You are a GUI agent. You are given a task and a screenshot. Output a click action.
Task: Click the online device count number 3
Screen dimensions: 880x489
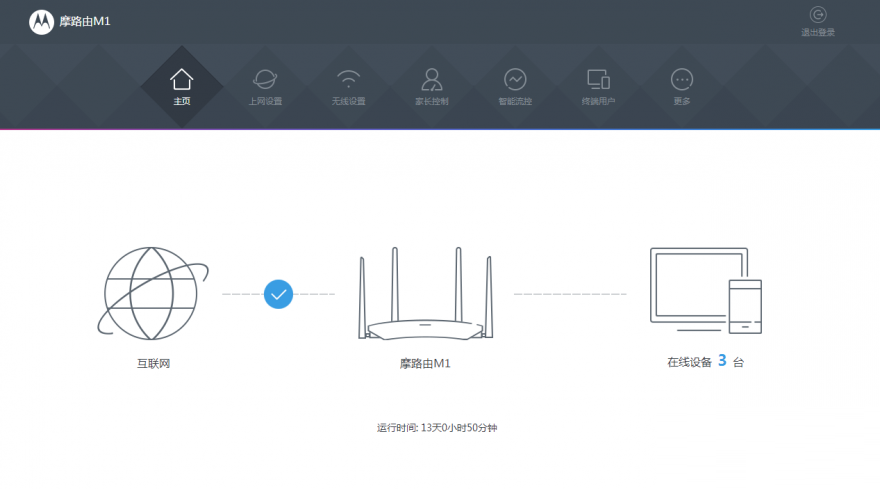(721, 361)
